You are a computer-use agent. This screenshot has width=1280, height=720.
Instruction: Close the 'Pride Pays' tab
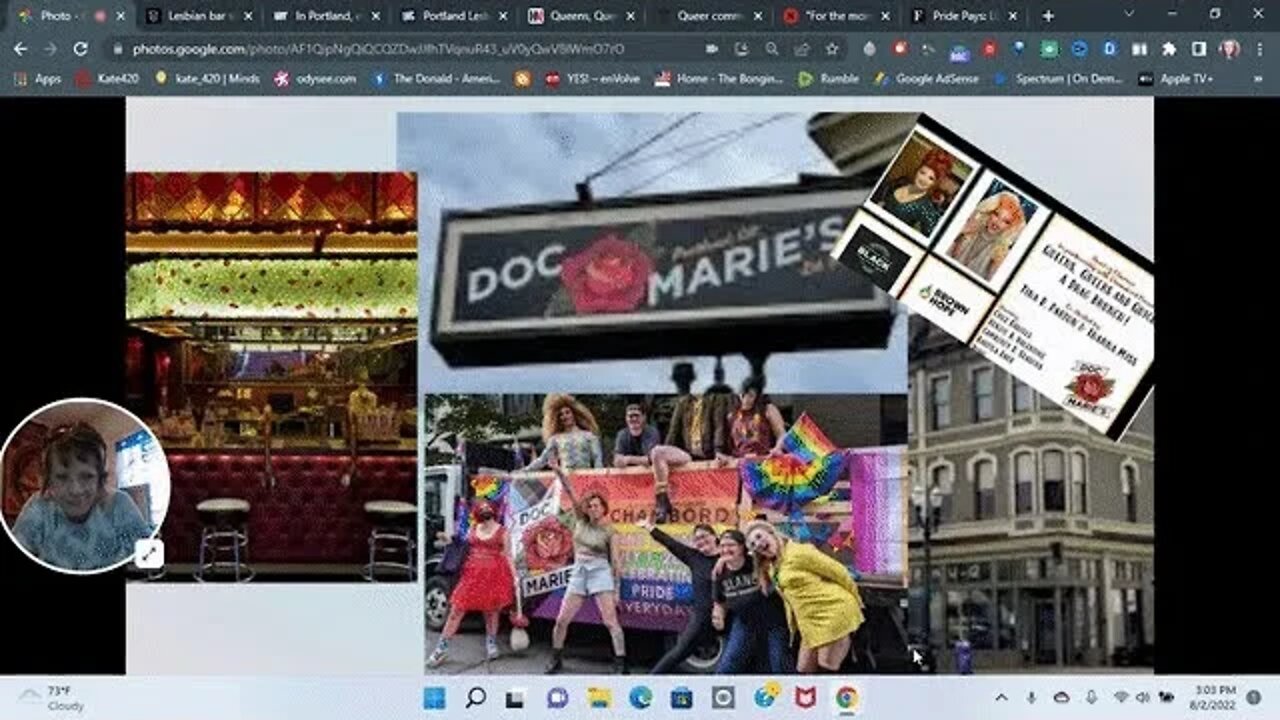(1014, 16)
